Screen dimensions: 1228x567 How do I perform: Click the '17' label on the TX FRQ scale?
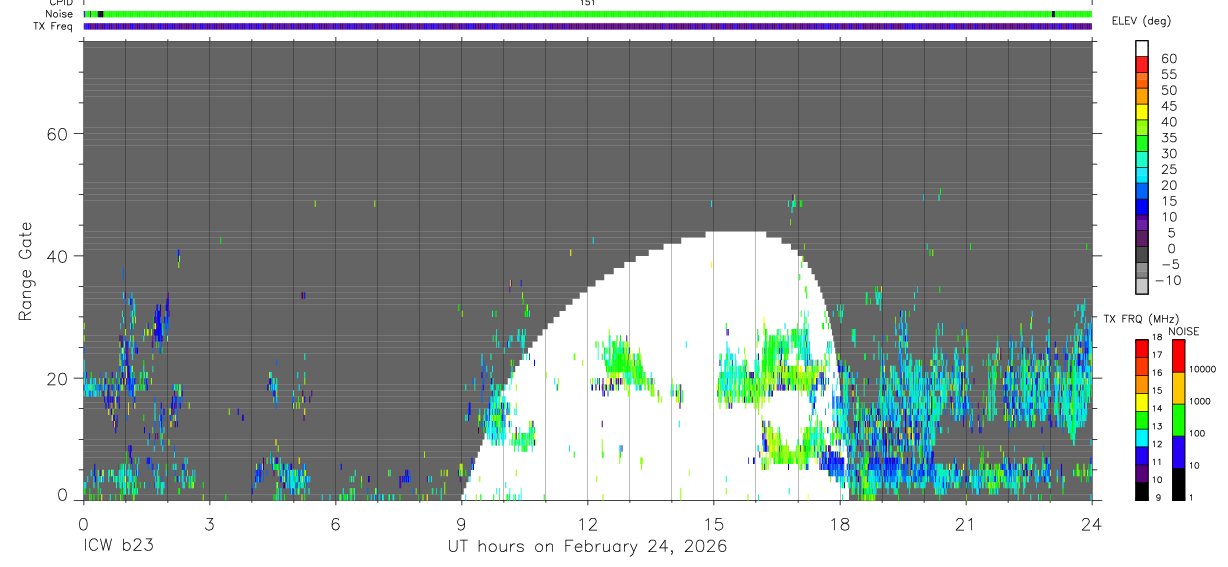(x=1156, y=355)
